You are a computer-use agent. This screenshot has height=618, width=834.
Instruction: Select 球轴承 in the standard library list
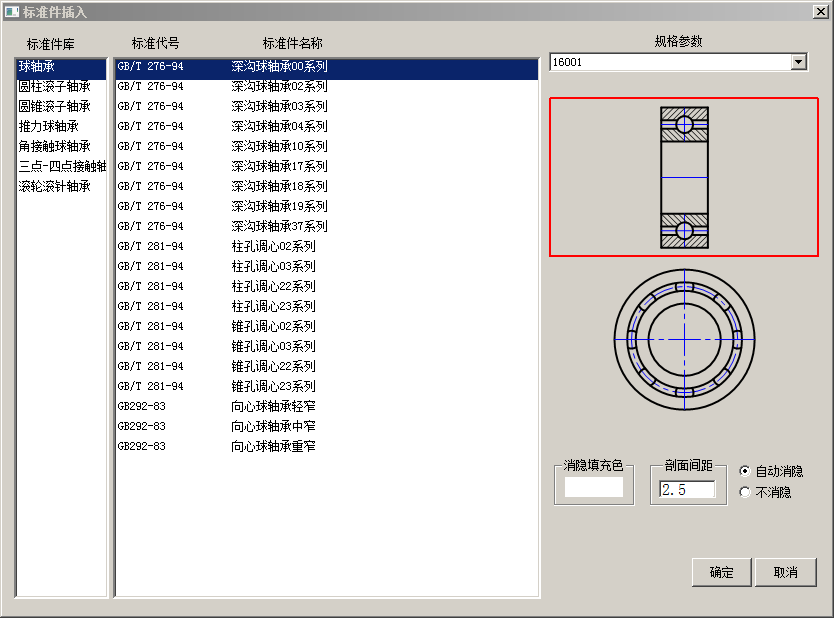(61, 67)
